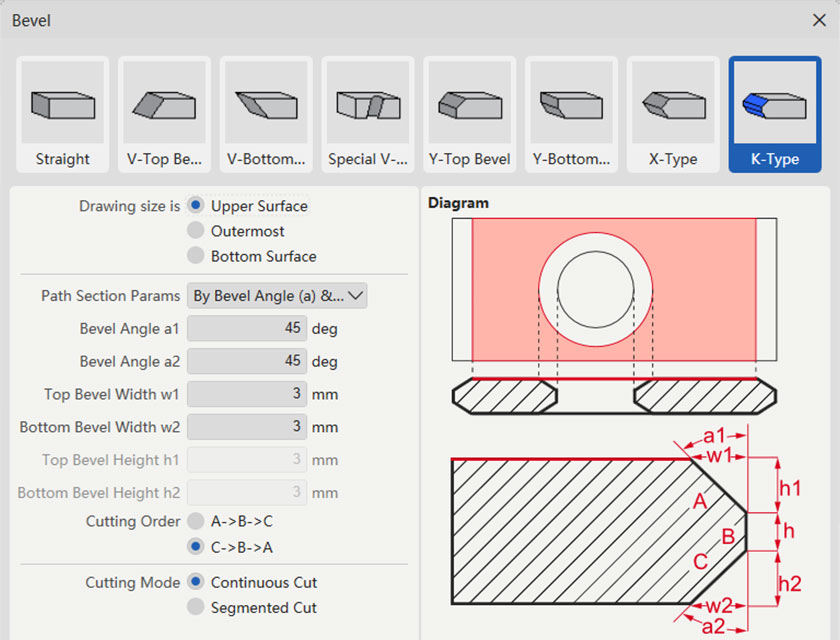Select the V-Top Bevel type
Screen dimensions: 840x640
[x=164, y=110]
